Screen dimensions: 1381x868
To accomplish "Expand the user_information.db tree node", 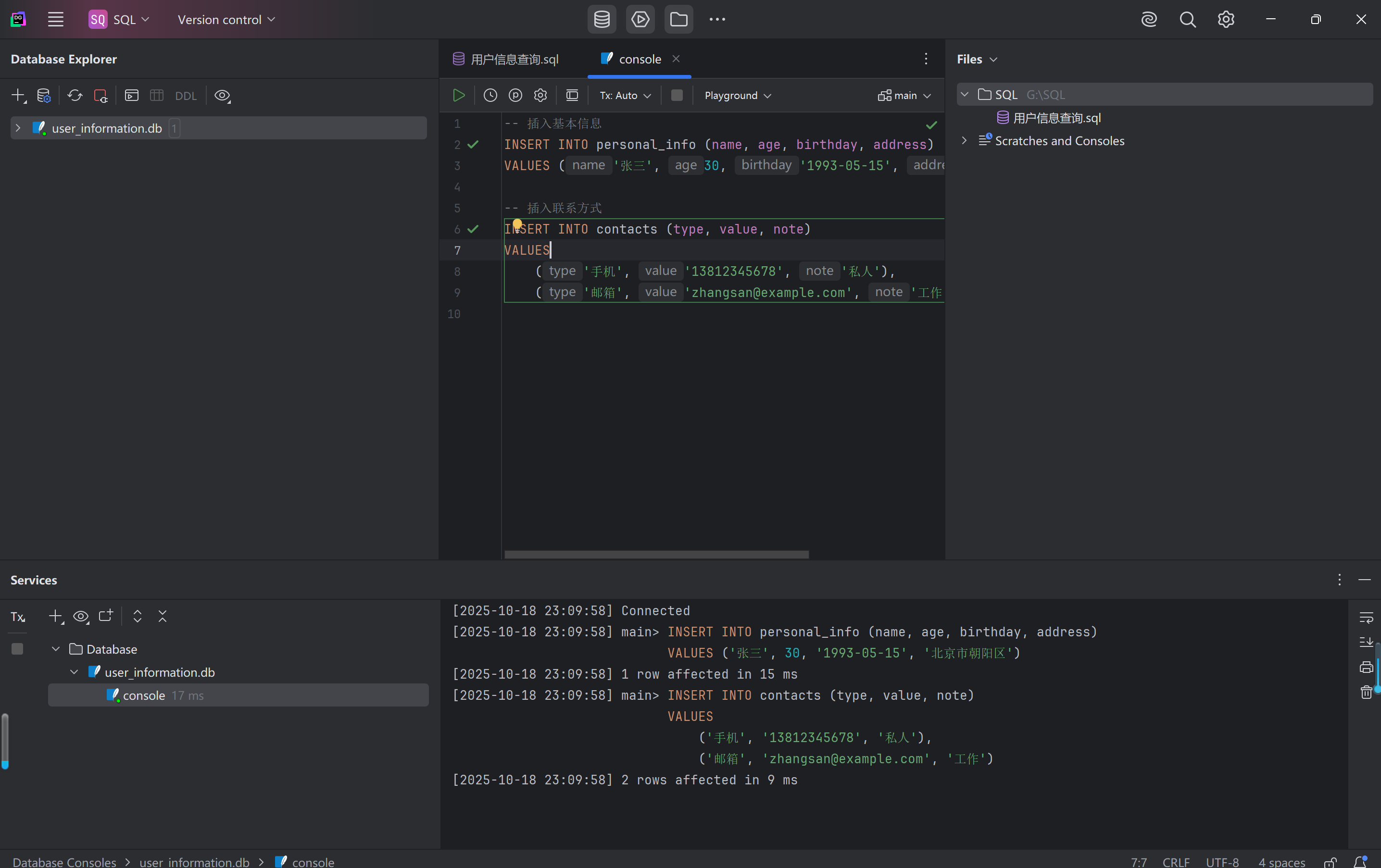I will tap(18, 128).
